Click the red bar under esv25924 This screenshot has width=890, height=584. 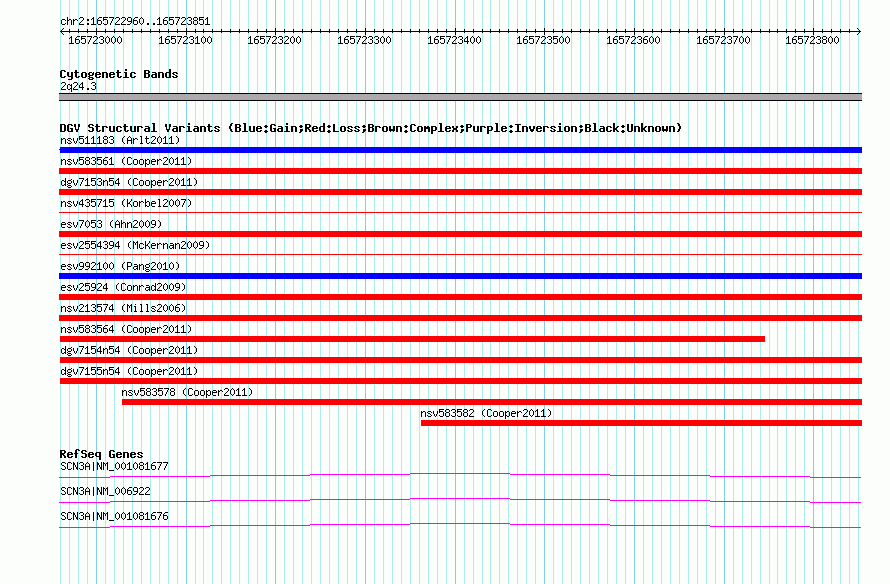coord(460,297)
